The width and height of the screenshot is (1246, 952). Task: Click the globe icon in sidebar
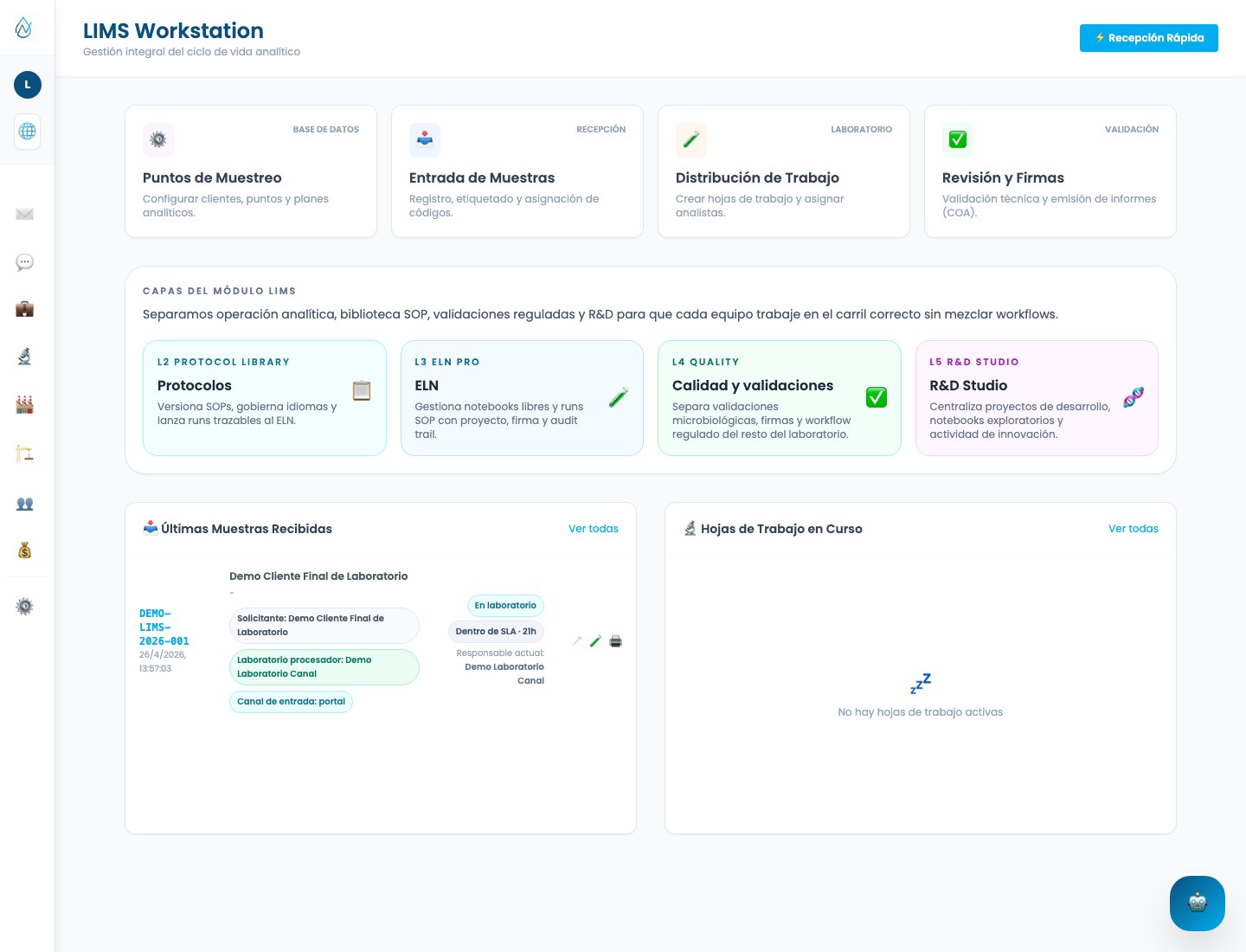(x=27, y=132)
